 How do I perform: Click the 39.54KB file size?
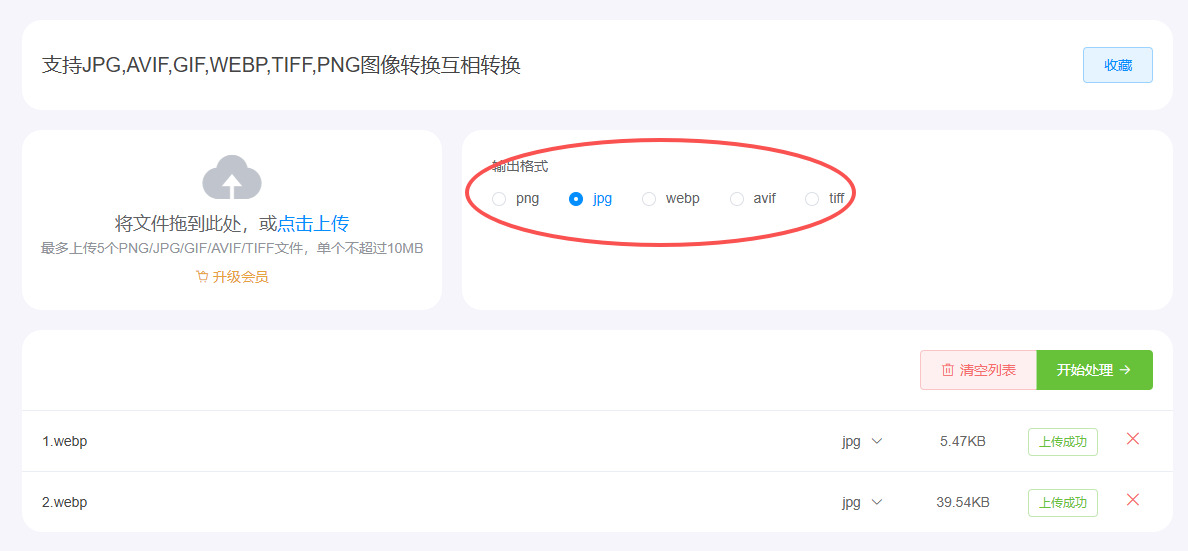(x=962, y=502)
